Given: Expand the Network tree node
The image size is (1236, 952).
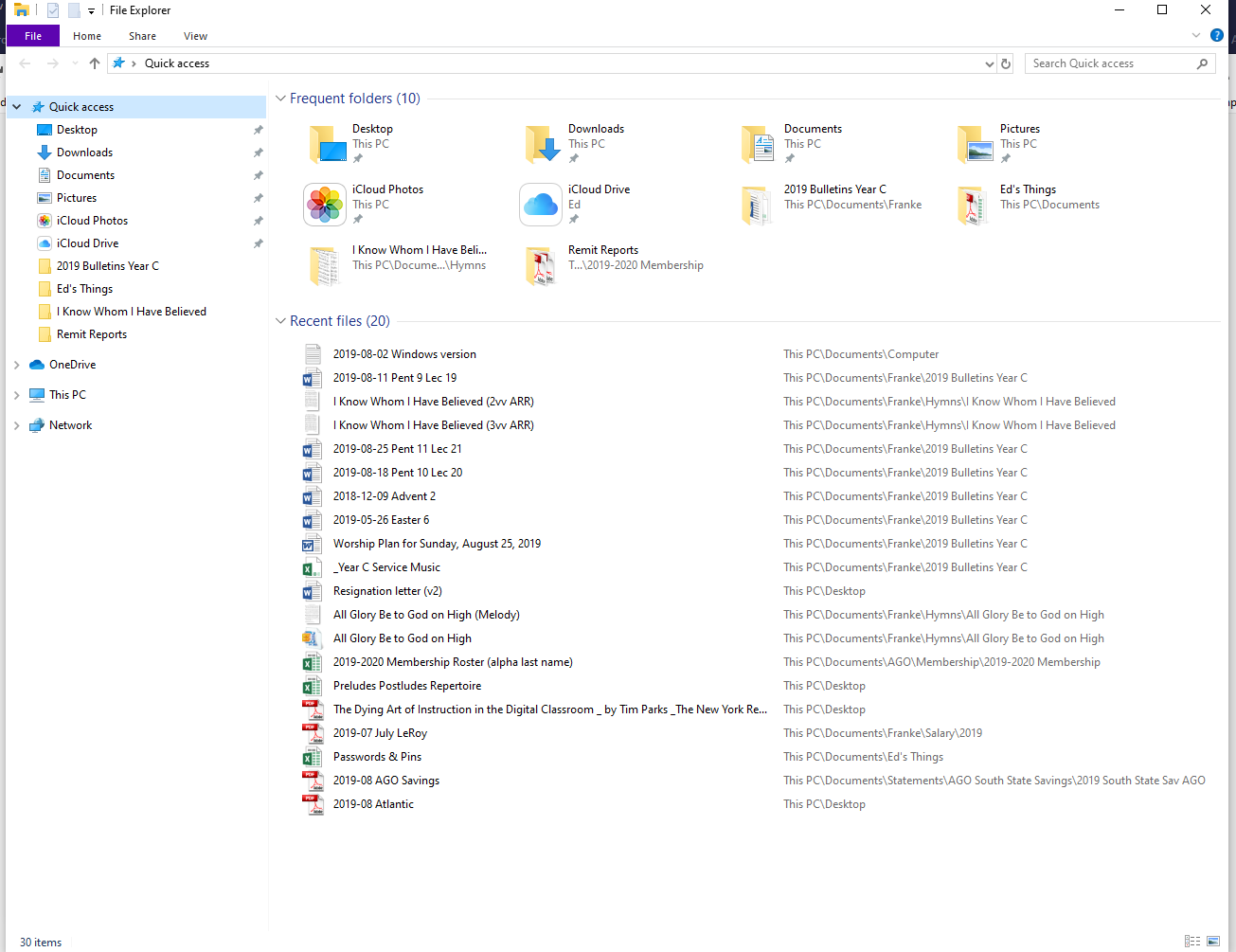Looking at the screenshot, I should 17,425.
